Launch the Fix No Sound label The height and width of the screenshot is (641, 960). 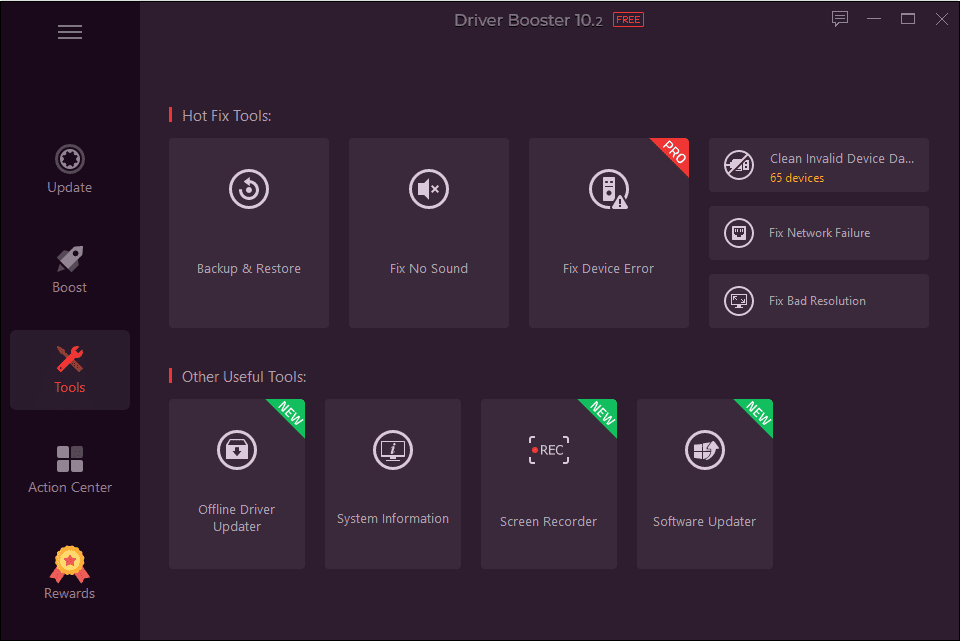coord(429,268)
